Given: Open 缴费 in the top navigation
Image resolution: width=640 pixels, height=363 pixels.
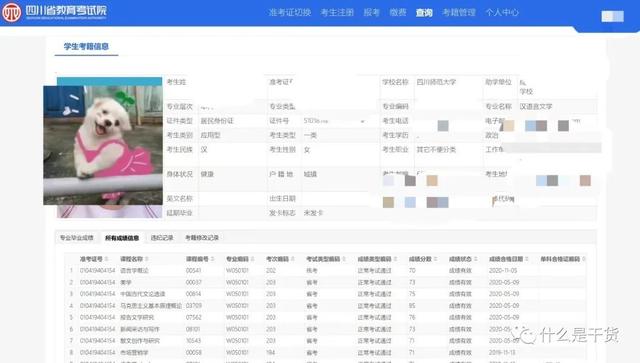Looking at the screenshot, I should tap(398, 13).
